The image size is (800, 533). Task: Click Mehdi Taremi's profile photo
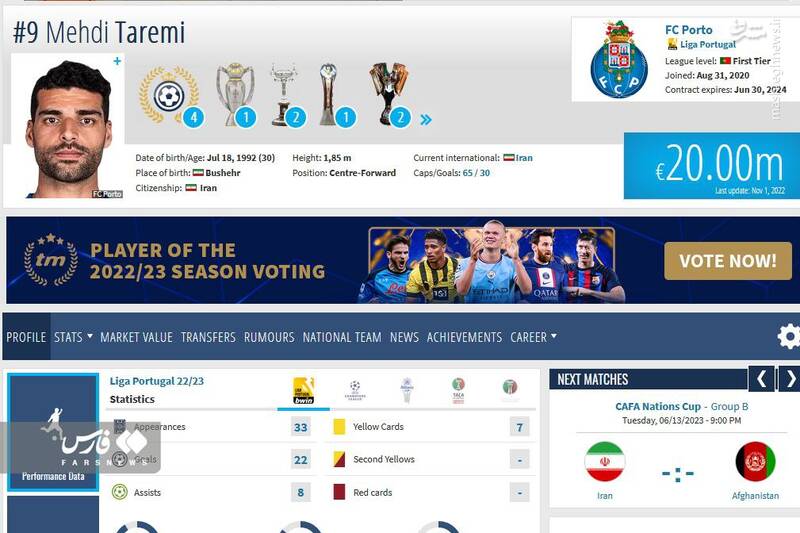68,126
